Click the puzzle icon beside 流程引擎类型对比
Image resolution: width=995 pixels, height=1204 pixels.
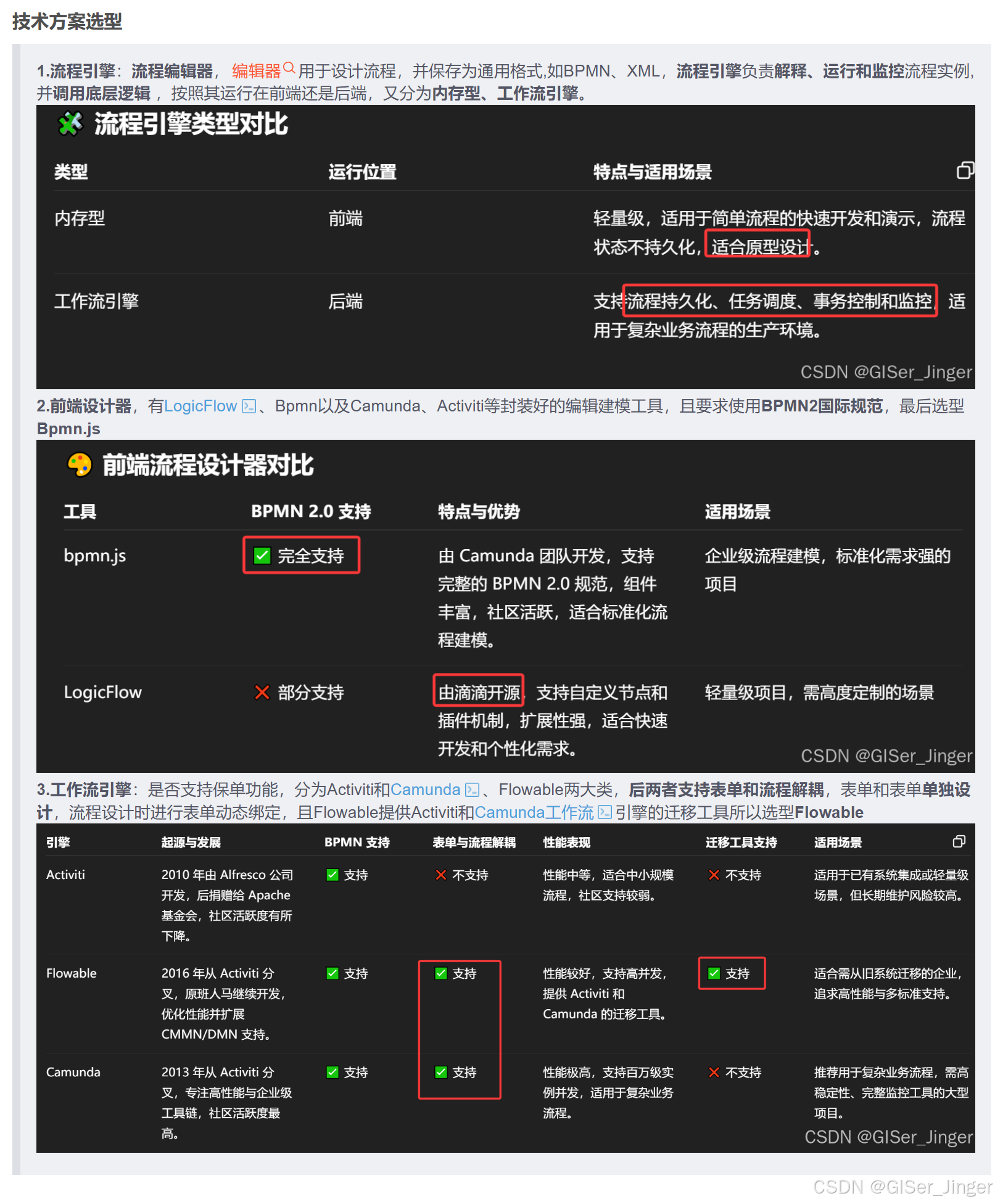coord(70,123)
